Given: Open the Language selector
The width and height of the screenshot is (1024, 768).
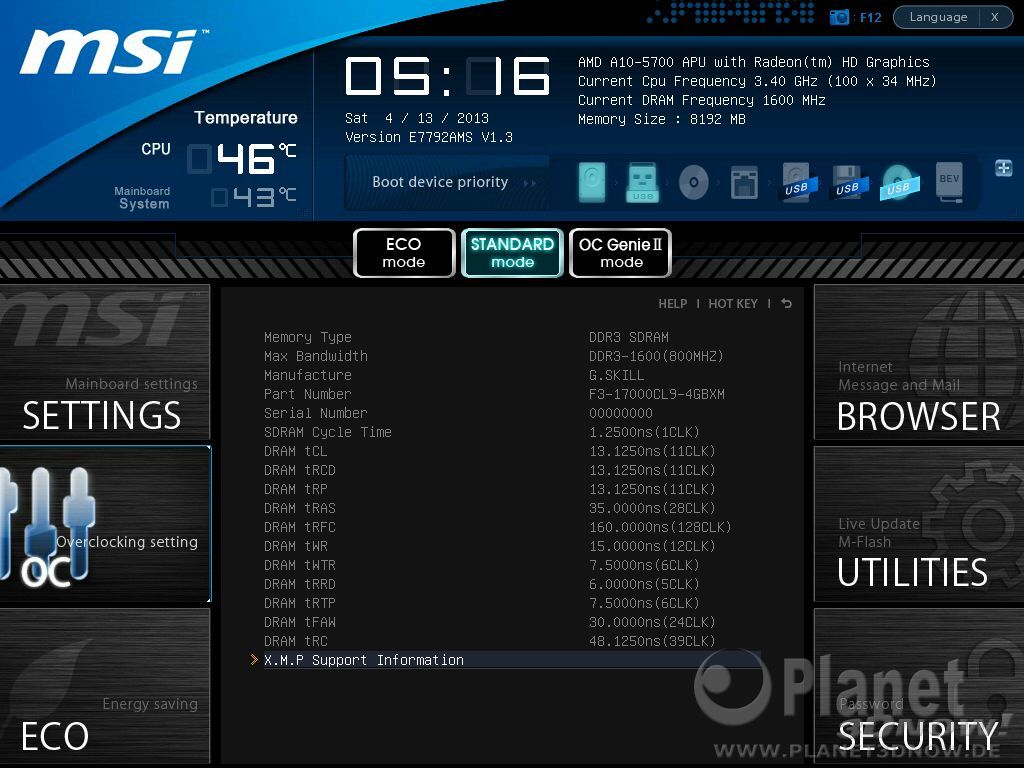Looking at the screenshot, I should pyautogui.click(x=938, y=17).
